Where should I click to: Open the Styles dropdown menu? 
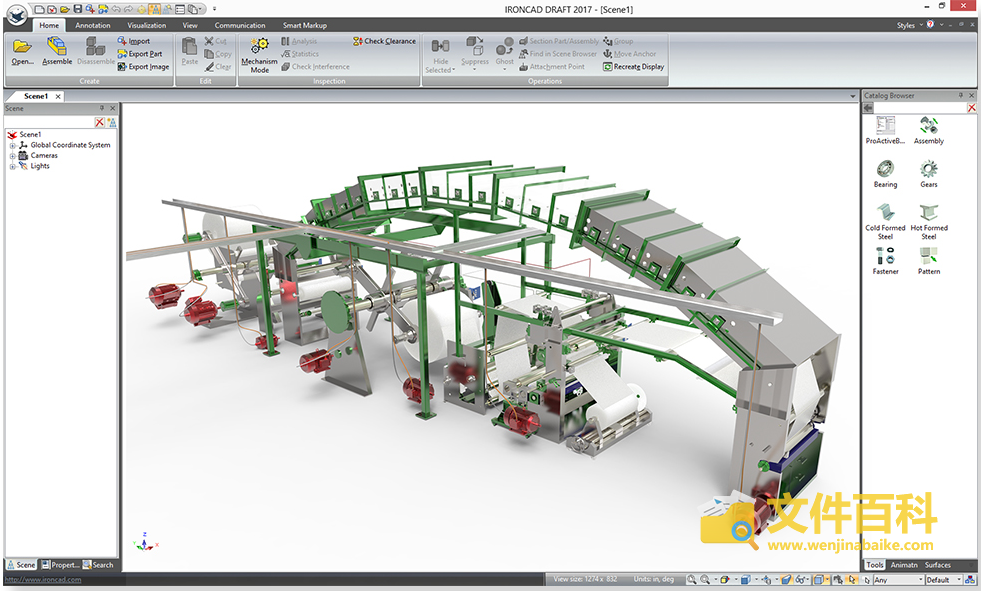908,25
